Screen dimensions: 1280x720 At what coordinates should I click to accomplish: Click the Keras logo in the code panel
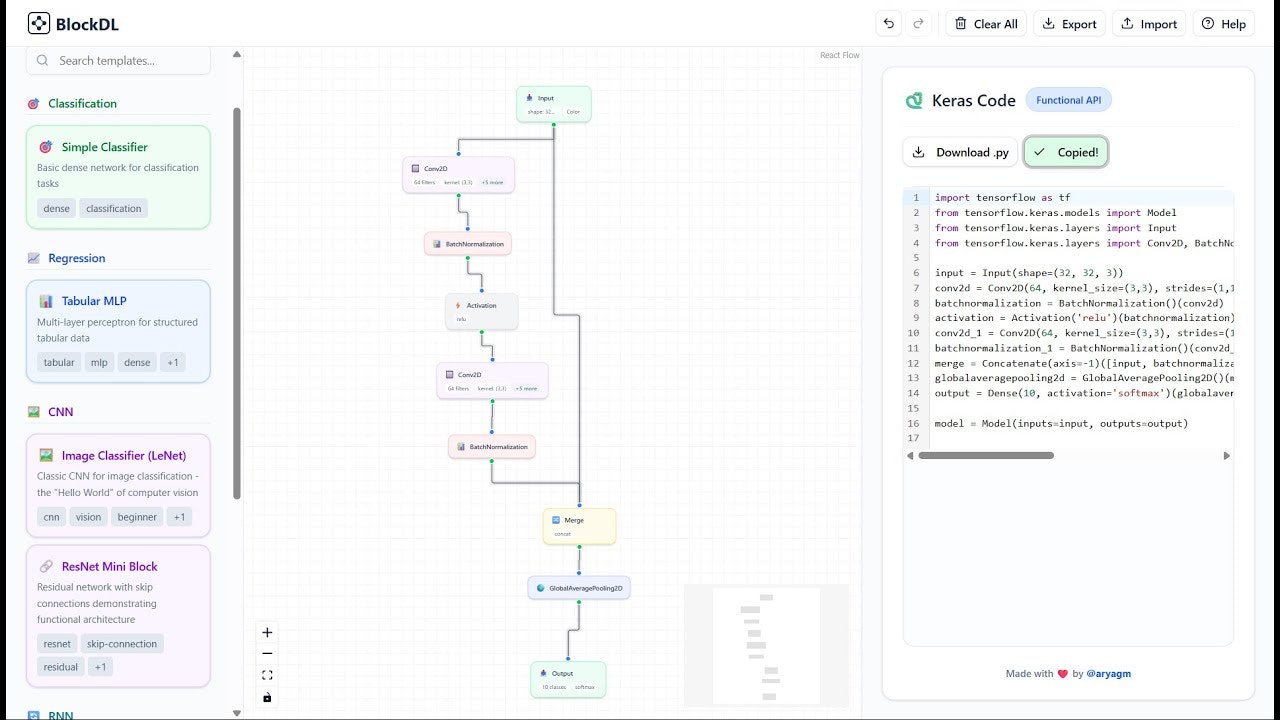(x=913, y=100)
